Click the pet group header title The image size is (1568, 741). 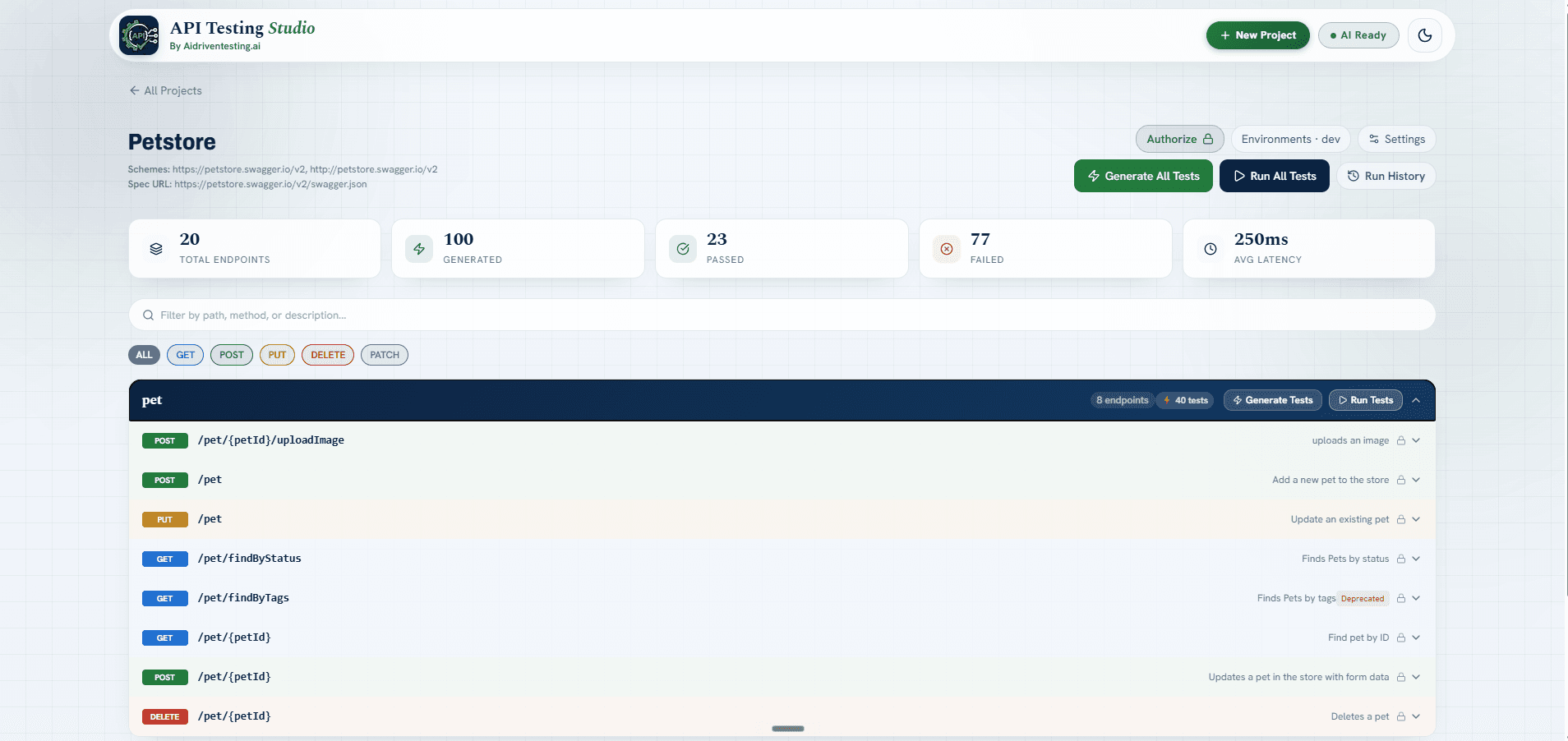point(152,400)
